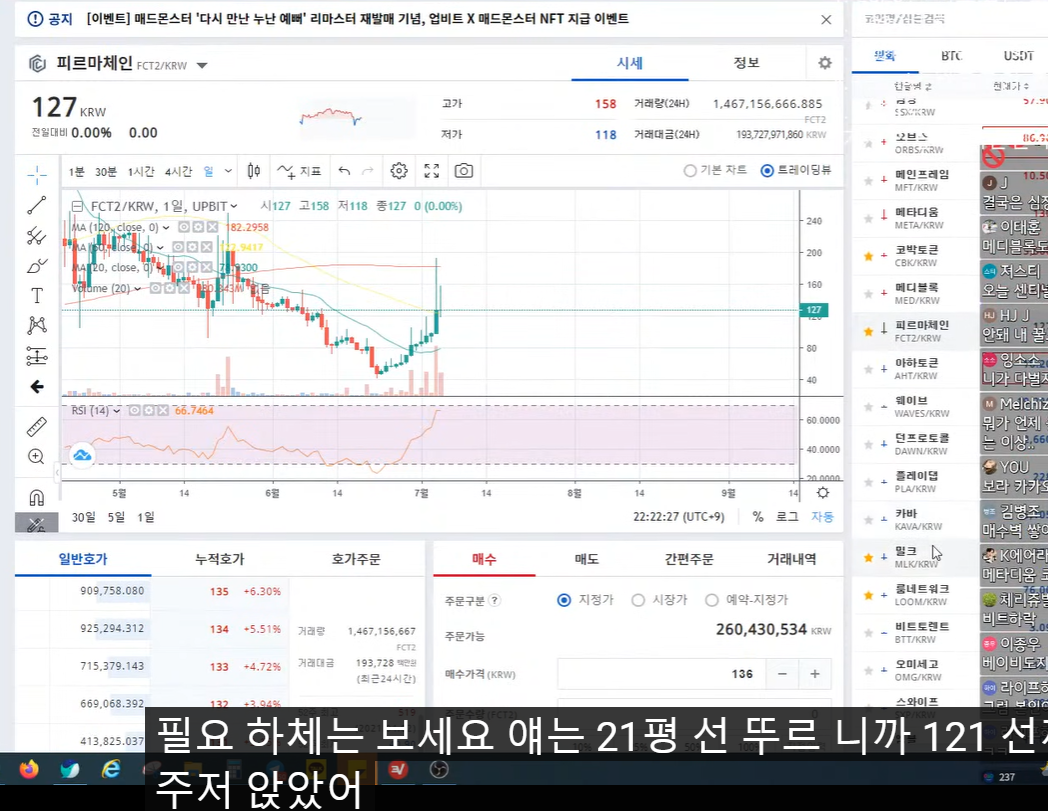The height and width of the screenshot is (811, 1048).
Task: Toggle favorite star for 룸네트워크
Action: click(868, 595)
